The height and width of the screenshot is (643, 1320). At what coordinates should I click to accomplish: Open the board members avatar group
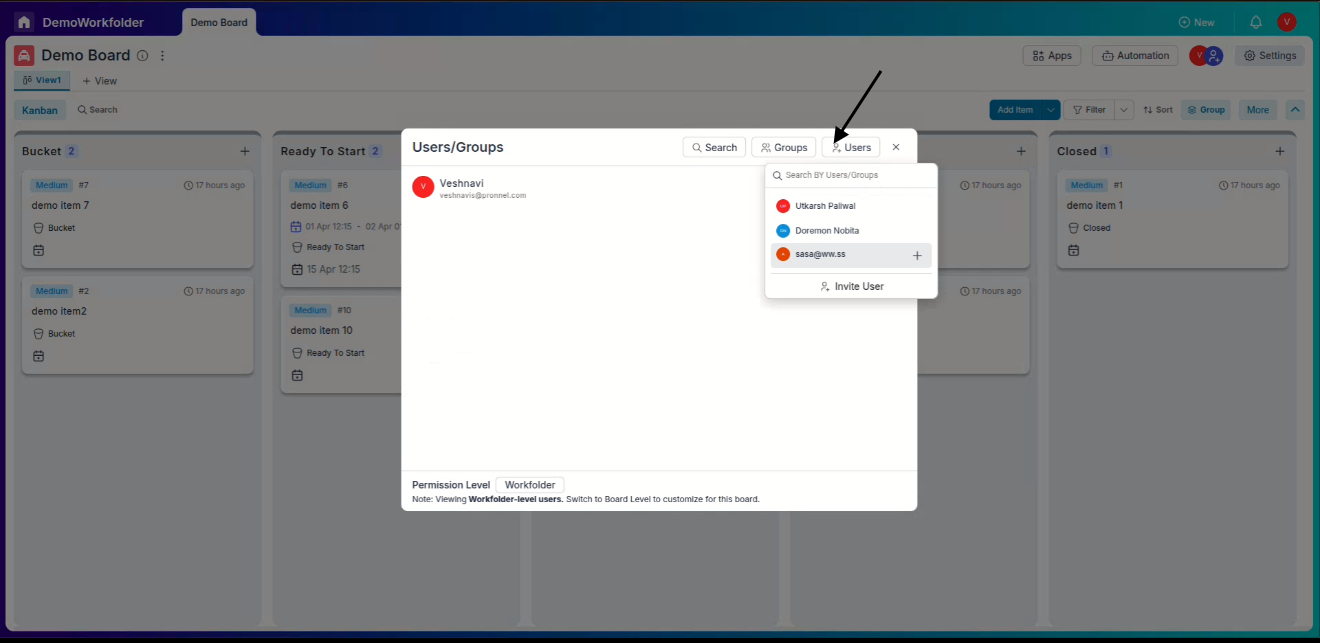(x=1206, y=56)
